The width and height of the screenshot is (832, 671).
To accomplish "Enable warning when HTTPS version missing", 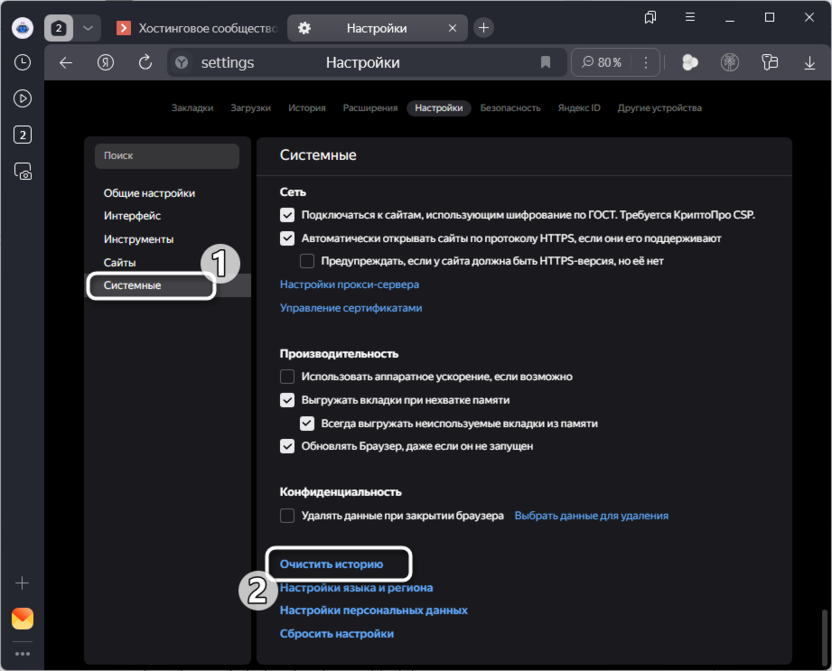I will tap(307, 261).
